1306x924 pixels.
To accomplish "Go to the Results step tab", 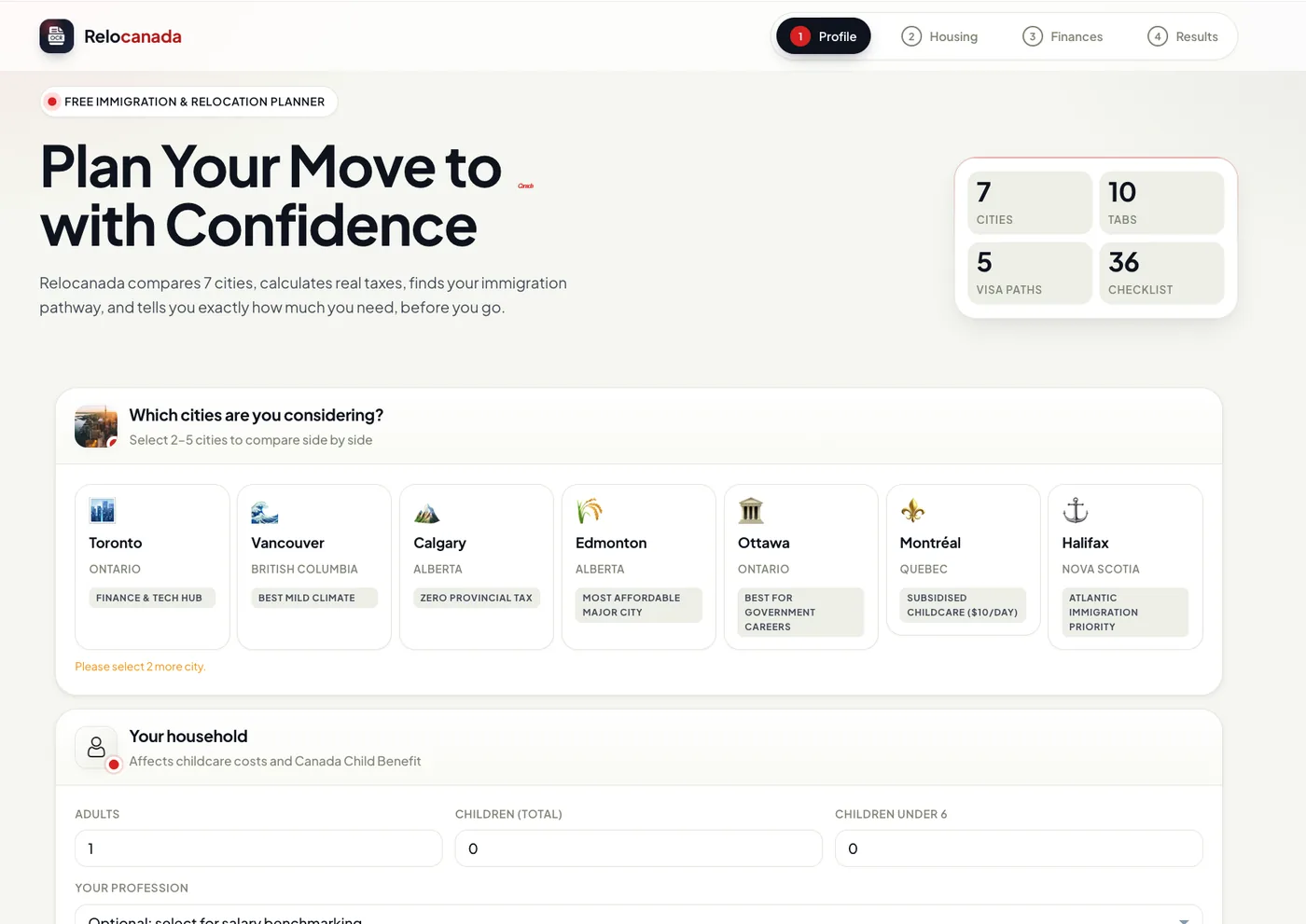I will [1183, 36].
